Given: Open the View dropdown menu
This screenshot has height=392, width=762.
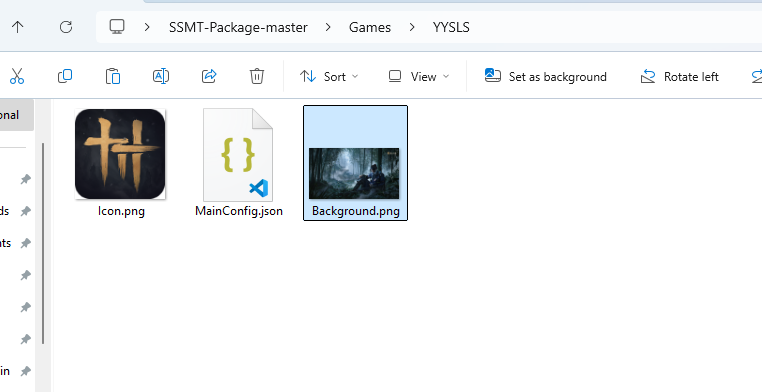Looking at the screenshot, I should click(418, 77).
